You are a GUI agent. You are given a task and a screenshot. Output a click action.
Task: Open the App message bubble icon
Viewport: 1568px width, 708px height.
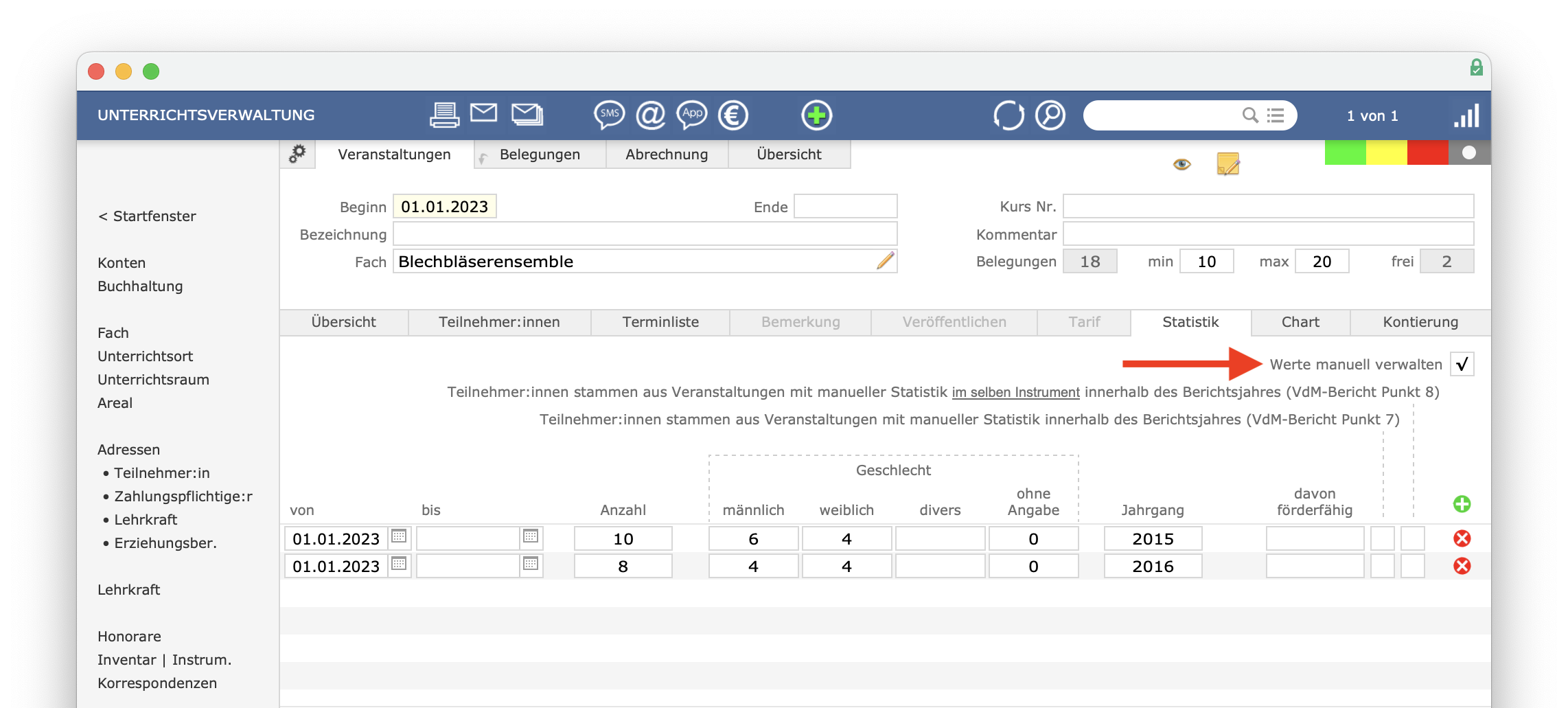(x=692, y=115)
